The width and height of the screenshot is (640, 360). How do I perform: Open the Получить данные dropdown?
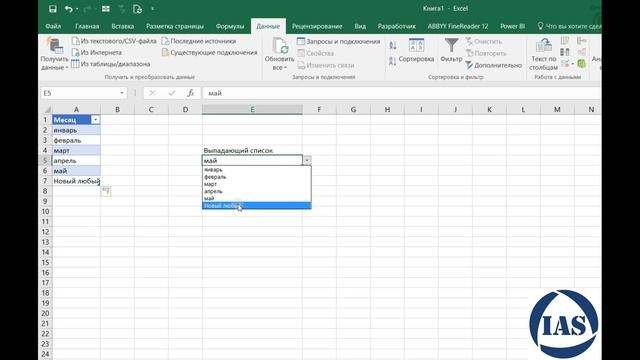click(x=55, y=54)
